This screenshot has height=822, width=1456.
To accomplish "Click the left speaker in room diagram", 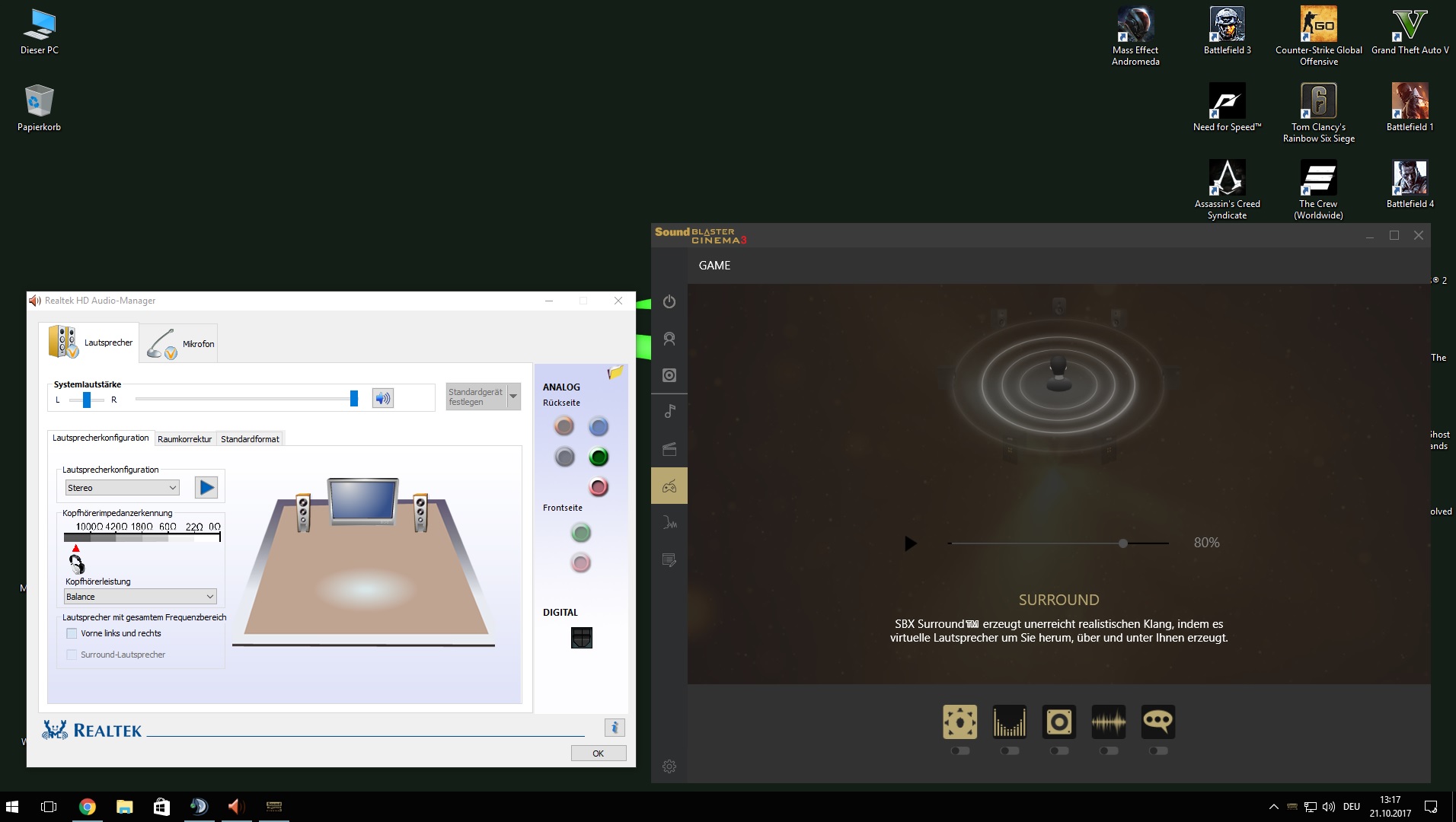I will [303, 511].
